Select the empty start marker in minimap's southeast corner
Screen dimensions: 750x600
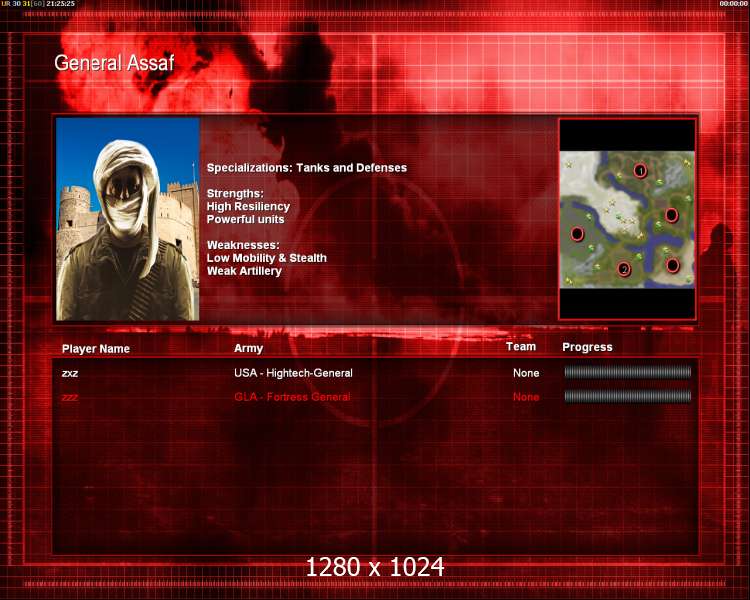tap(673, 265)
